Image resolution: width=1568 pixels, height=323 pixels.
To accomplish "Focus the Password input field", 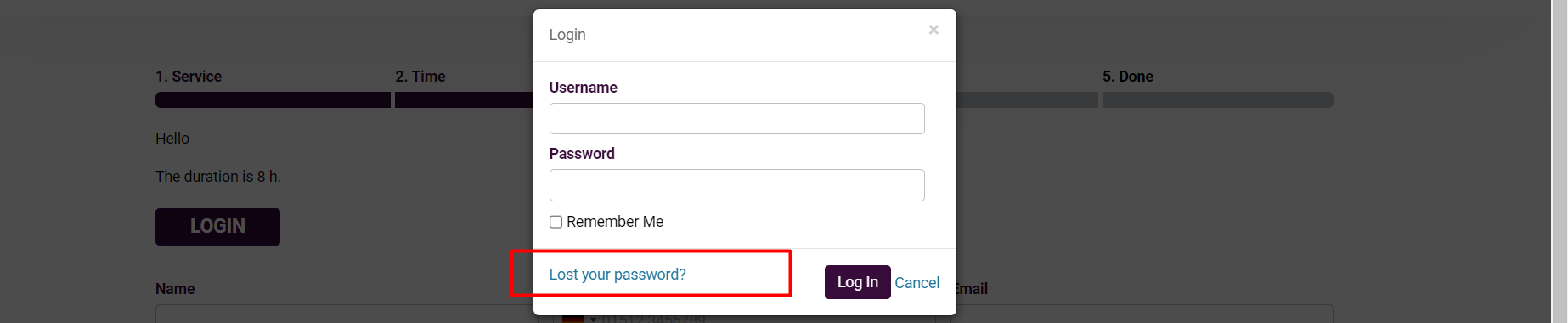I will pyautogui.click(x=736, y=185).
